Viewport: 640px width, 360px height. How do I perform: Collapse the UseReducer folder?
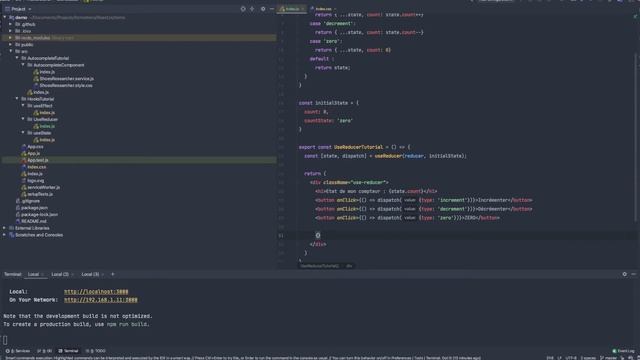[x=23, y=119]
